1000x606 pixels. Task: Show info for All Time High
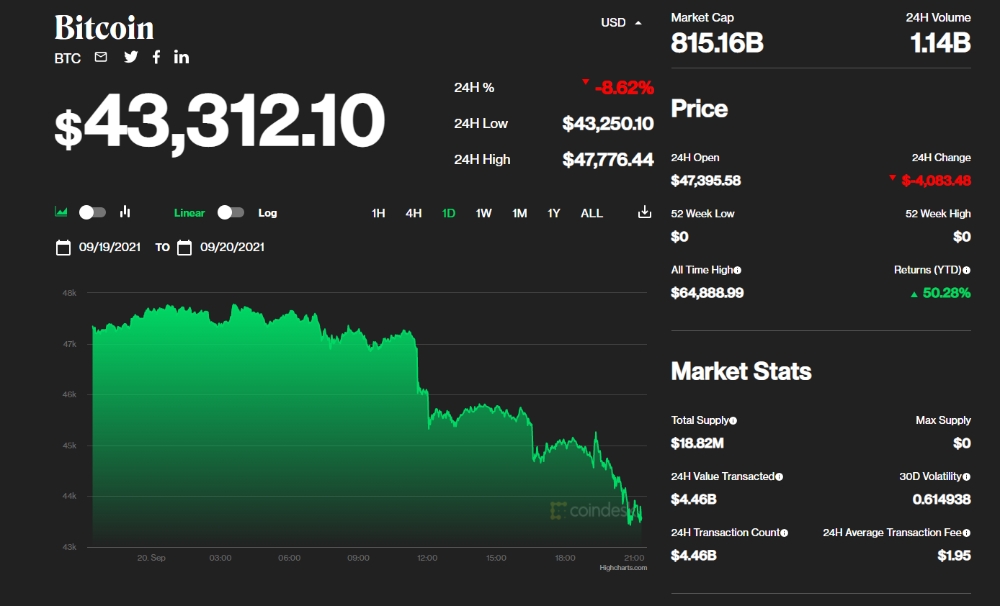737,270
